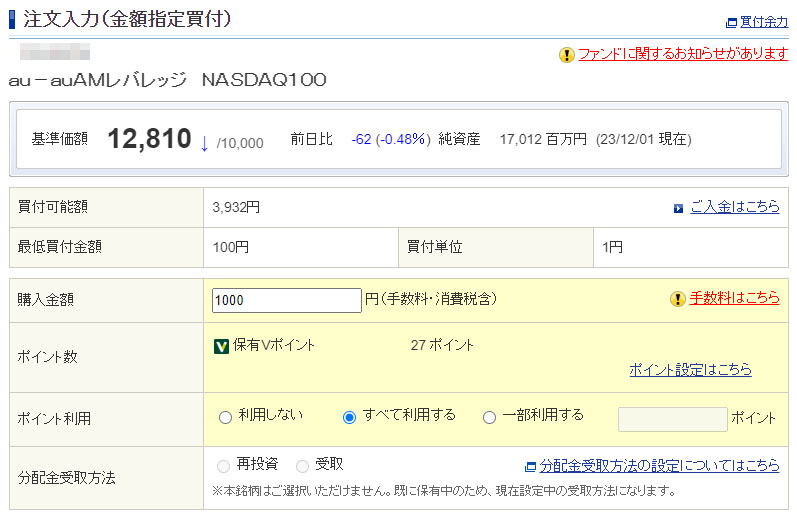Viewport: 797px width, 521px height.
Task: Select the 再投資 radio button
Action: [224, 466]
